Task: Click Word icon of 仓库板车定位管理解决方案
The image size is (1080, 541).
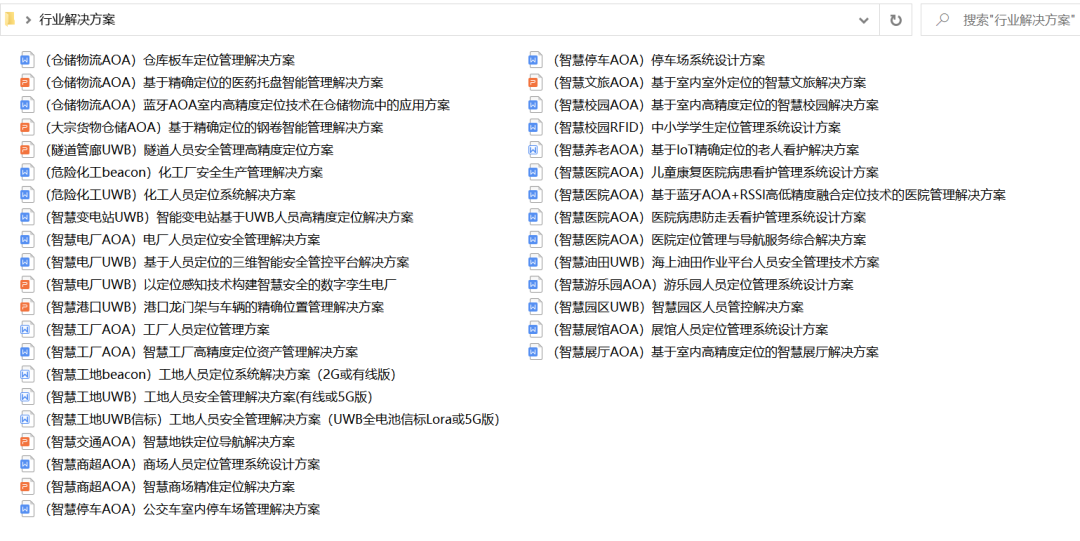Action: [x=27, y=61]
